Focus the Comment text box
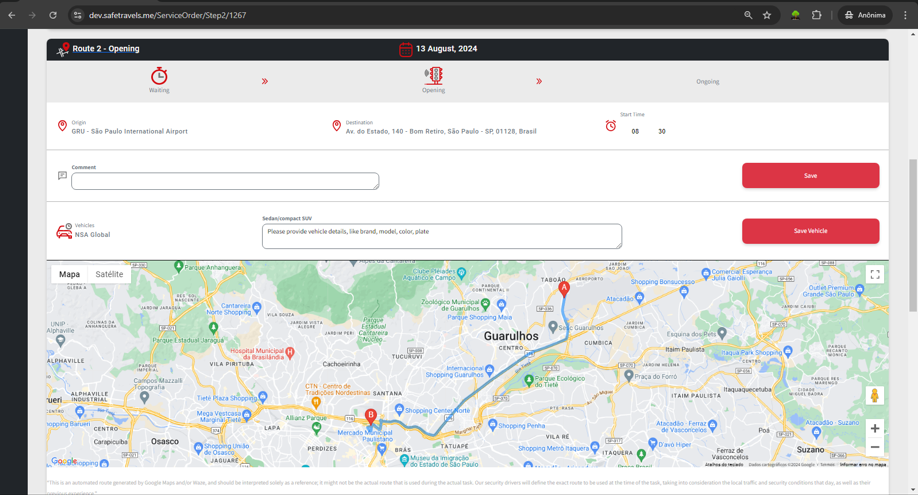Viewport: 918px width, 495px height. (x=225, y=181)
